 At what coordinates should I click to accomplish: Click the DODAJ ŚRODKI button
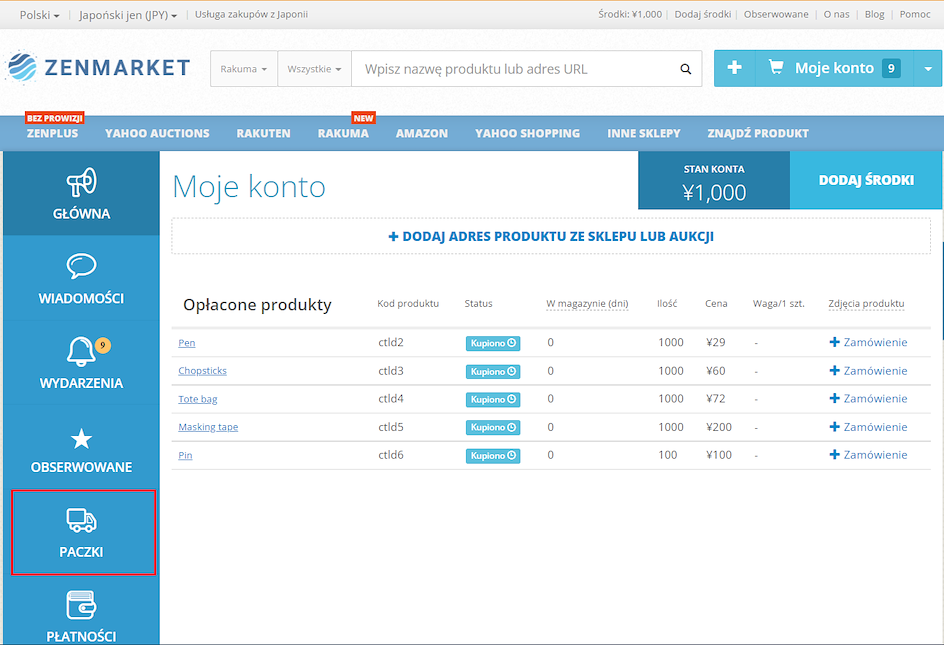866,180
